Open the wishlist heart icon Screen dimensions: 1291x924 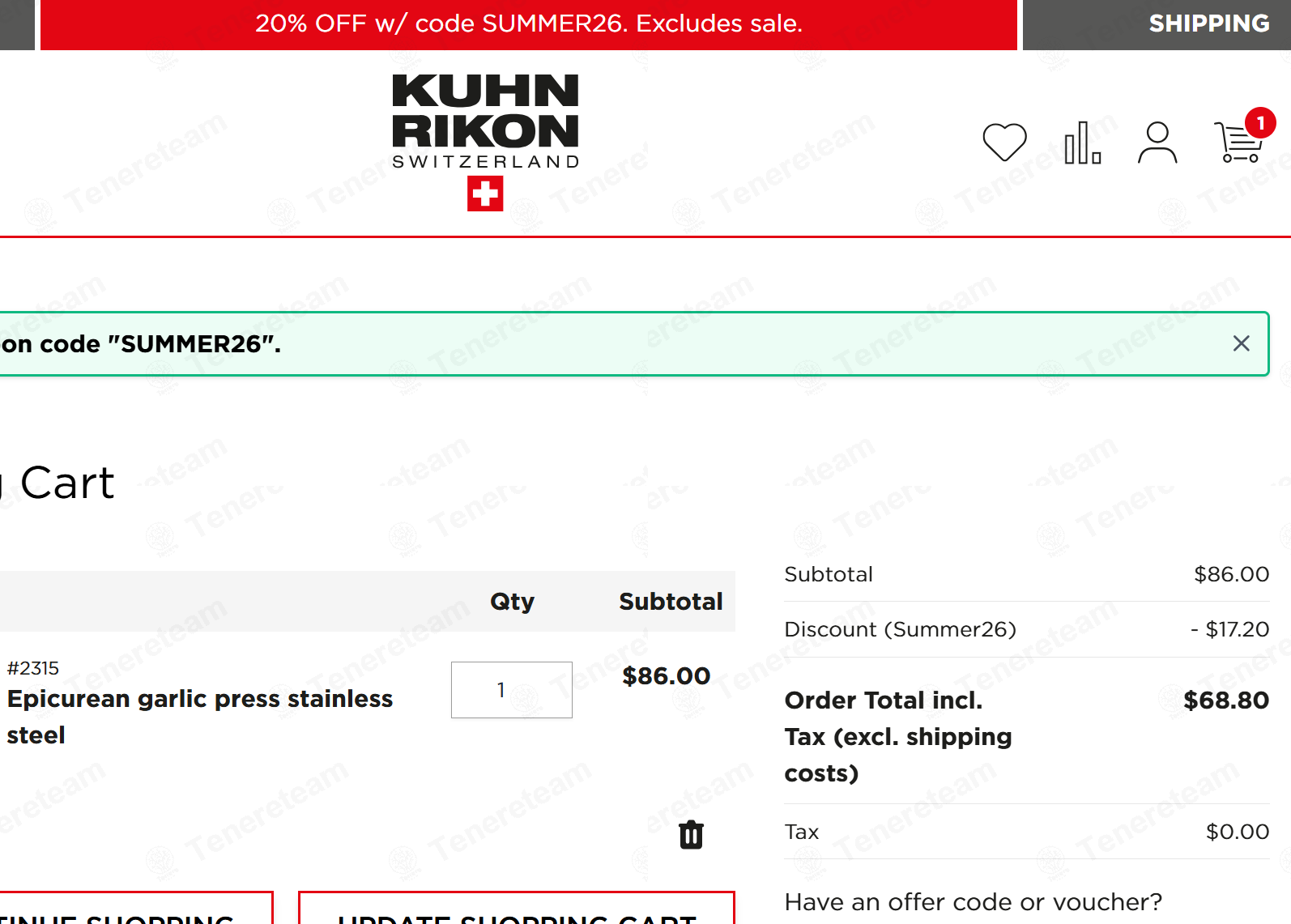(1004, 143)
